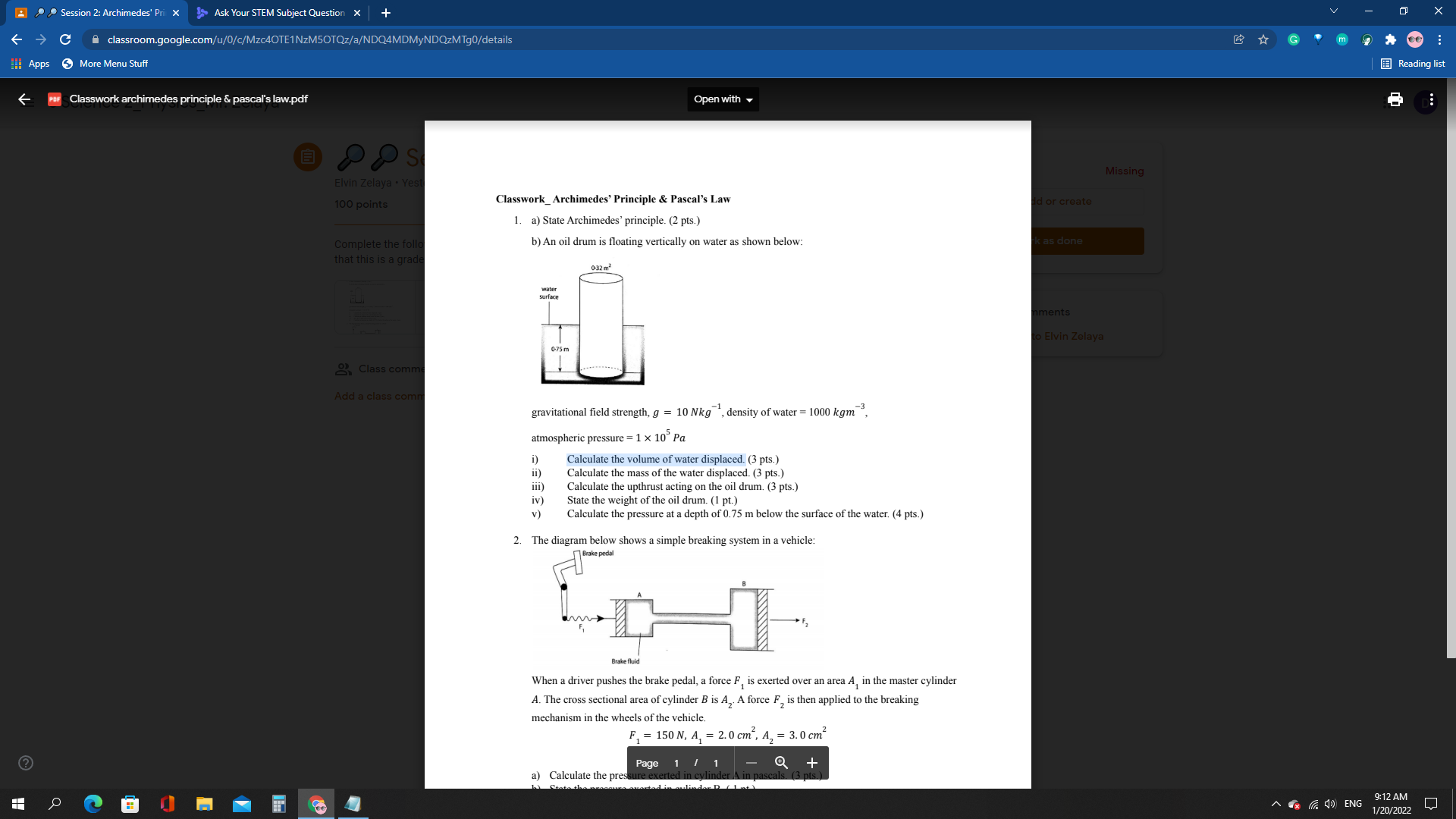Switch to Chrome in taskbar
Screen dimensions: 1456x819
pos(316,804)
